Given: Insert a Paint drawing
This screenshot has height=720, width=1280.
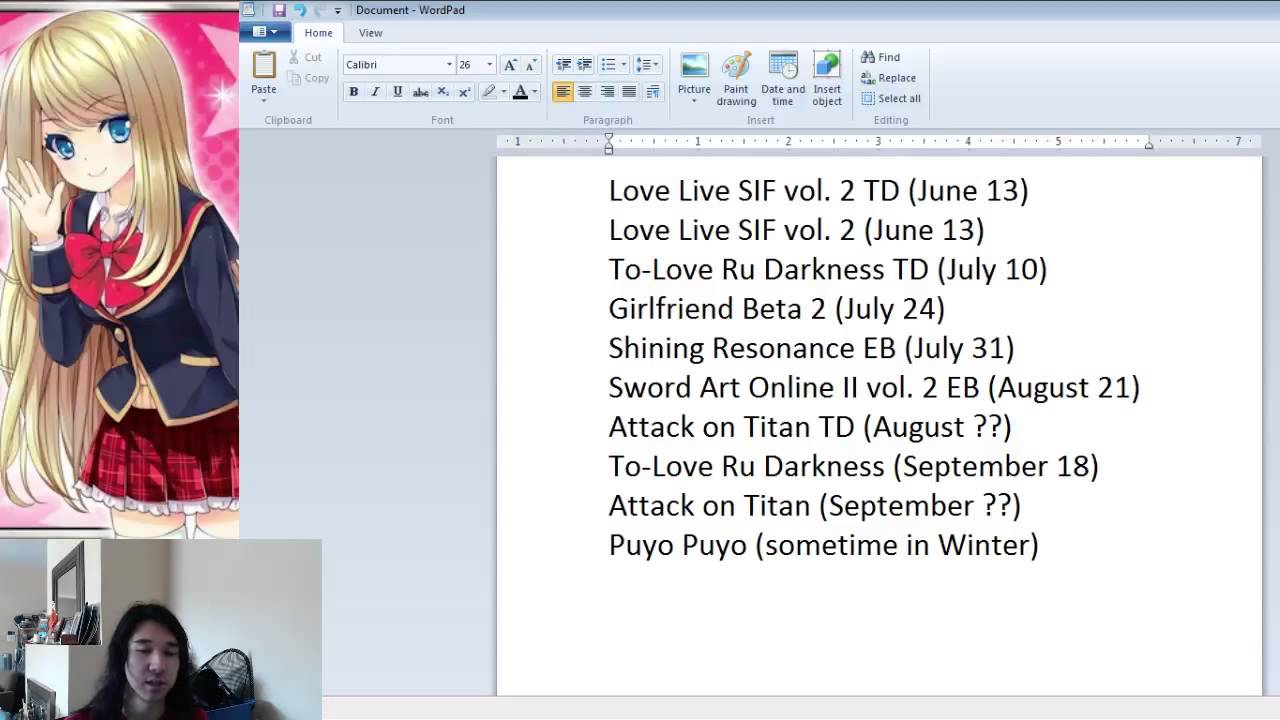Looking at the screenshot, I should 736,78.
